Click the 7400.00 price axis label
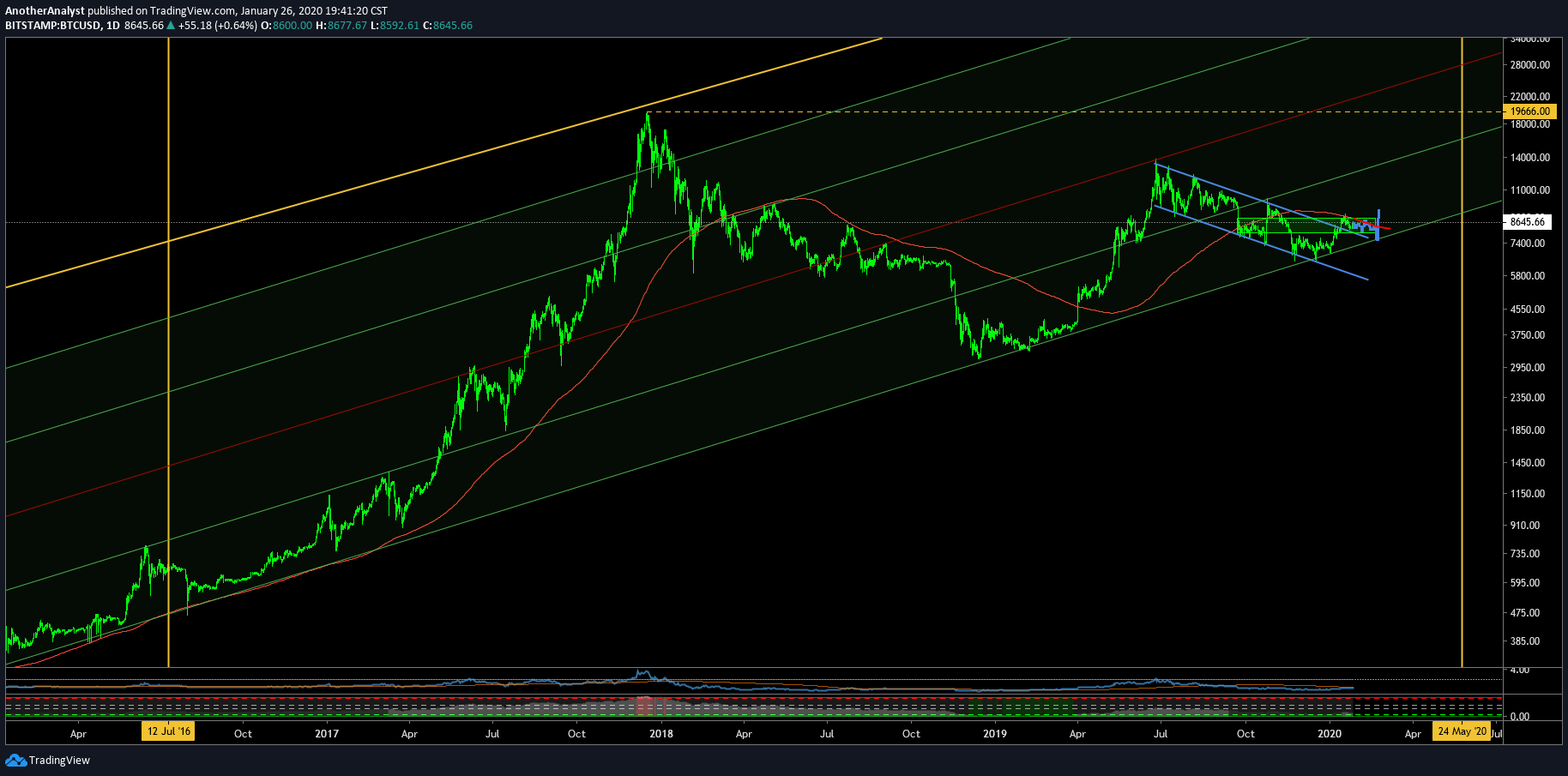Screen dimensions: 1568x776 [1528, 244]
